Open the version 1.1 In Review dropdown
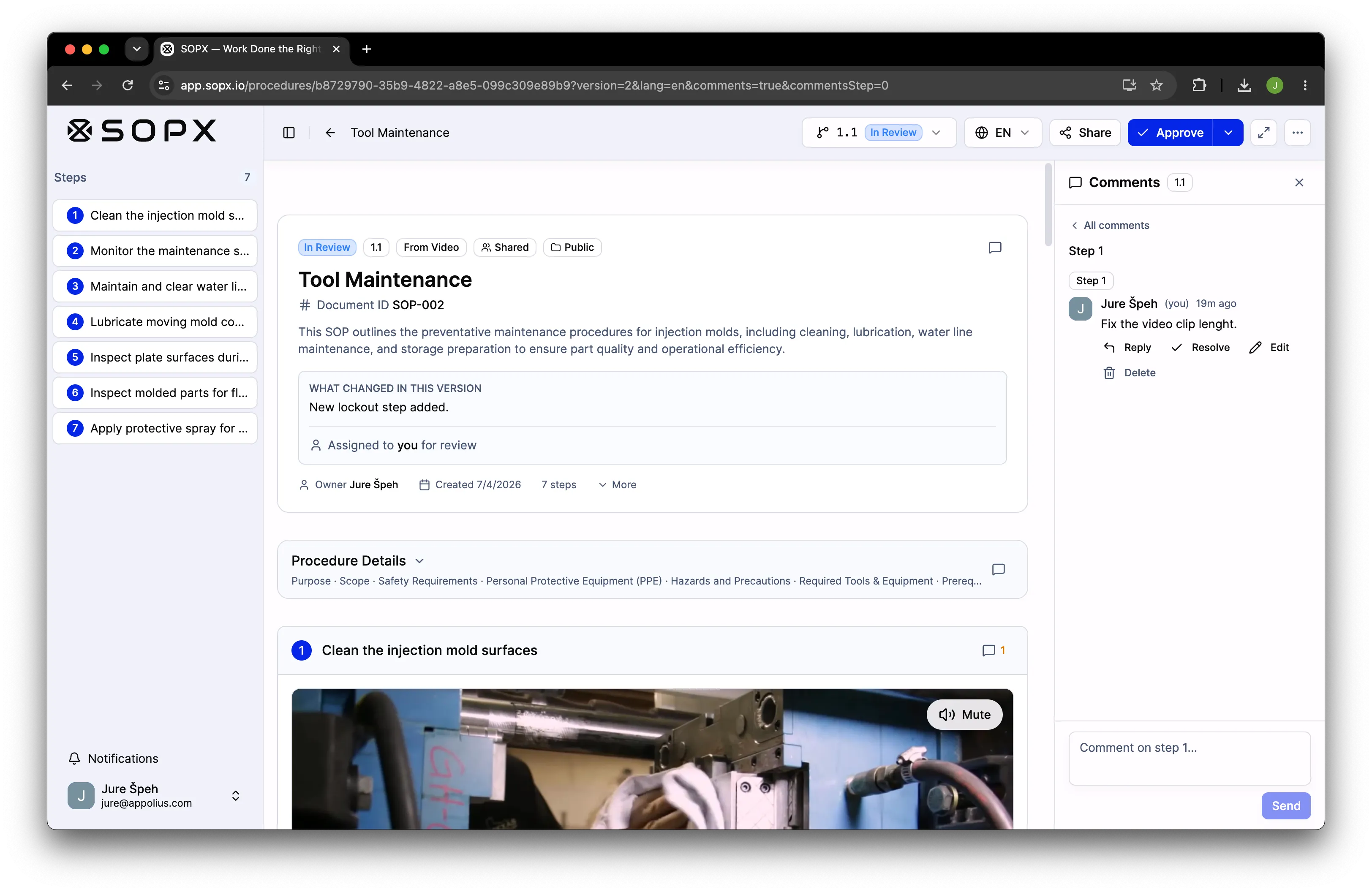Image resolution: width=1372 pixels, height=892 pixels. tap(879, 133)
